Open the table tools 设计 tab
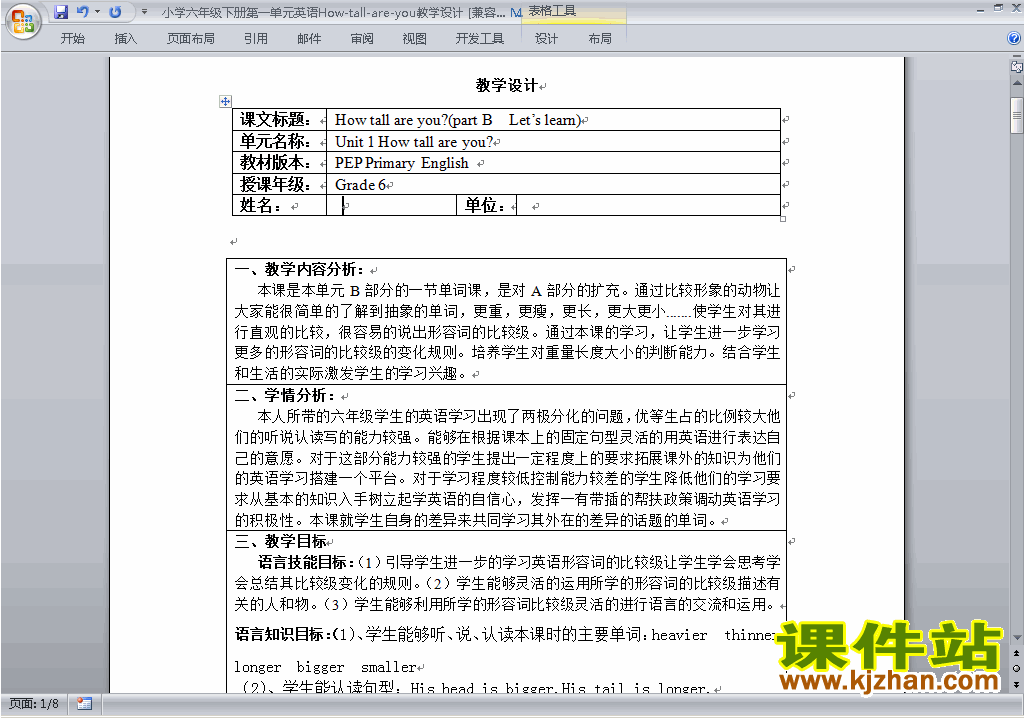The image size is (1024, 718). (x=546, y=39)
